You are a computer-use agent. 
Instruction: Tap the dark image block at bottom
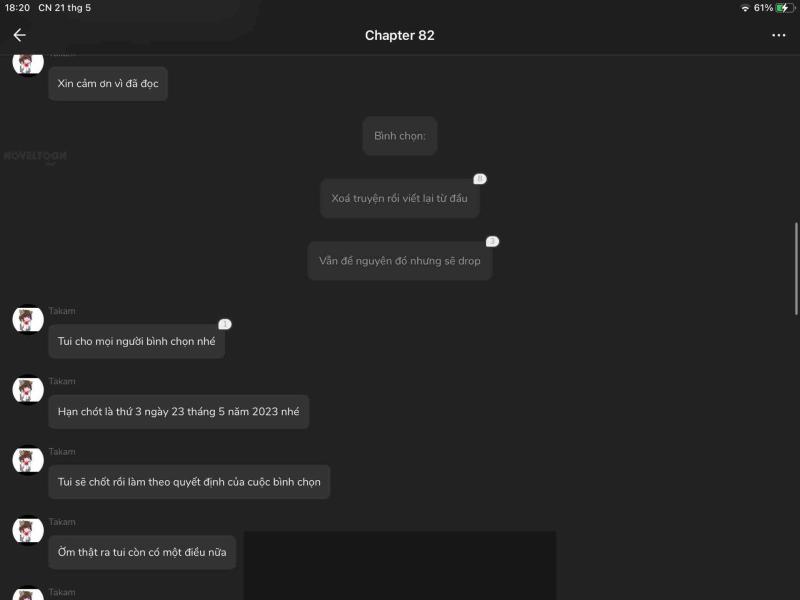pyautogui.click(x=399, y=565)
